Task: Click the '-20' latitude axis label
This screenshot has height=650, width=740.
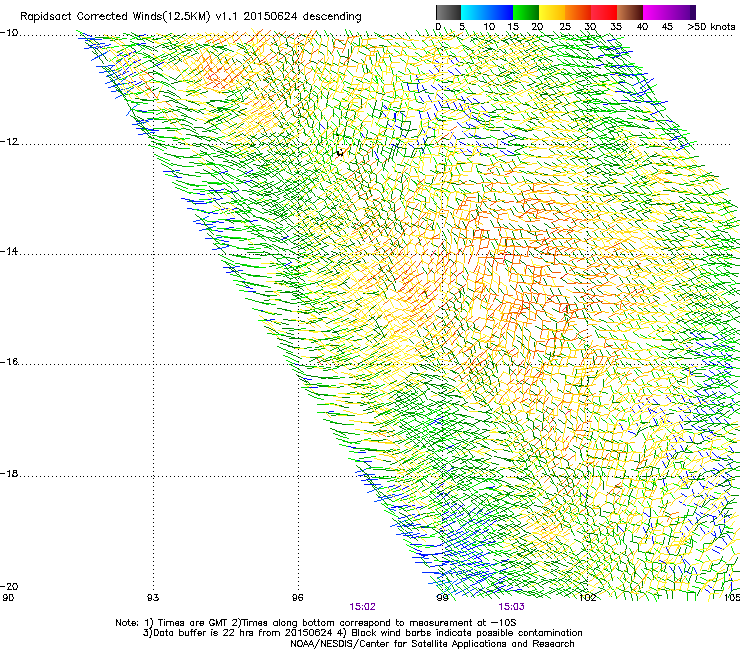Action: click(x=9, y=586)
